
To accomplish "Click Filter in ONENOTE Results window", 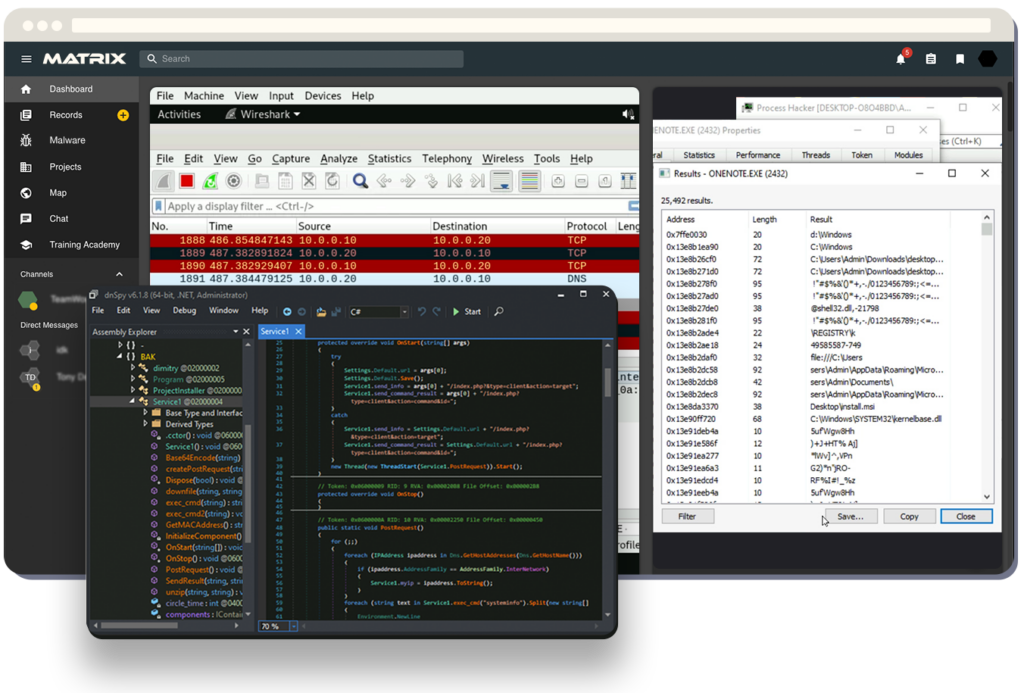I will [x=687, y=517].
